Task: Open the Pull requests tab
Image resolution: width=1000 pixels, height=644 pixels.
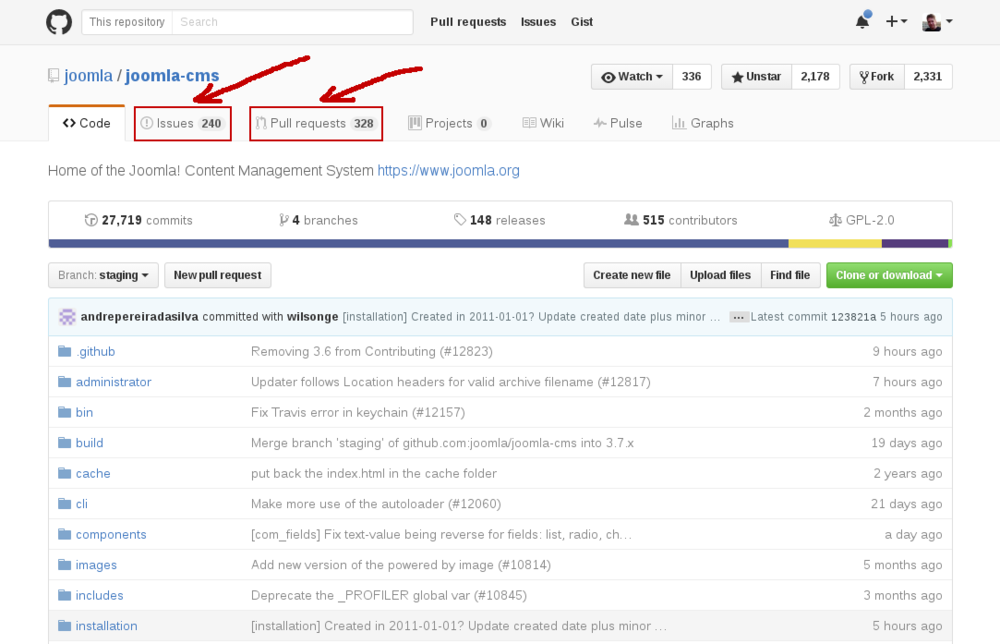Action: [x=315, y=123]
